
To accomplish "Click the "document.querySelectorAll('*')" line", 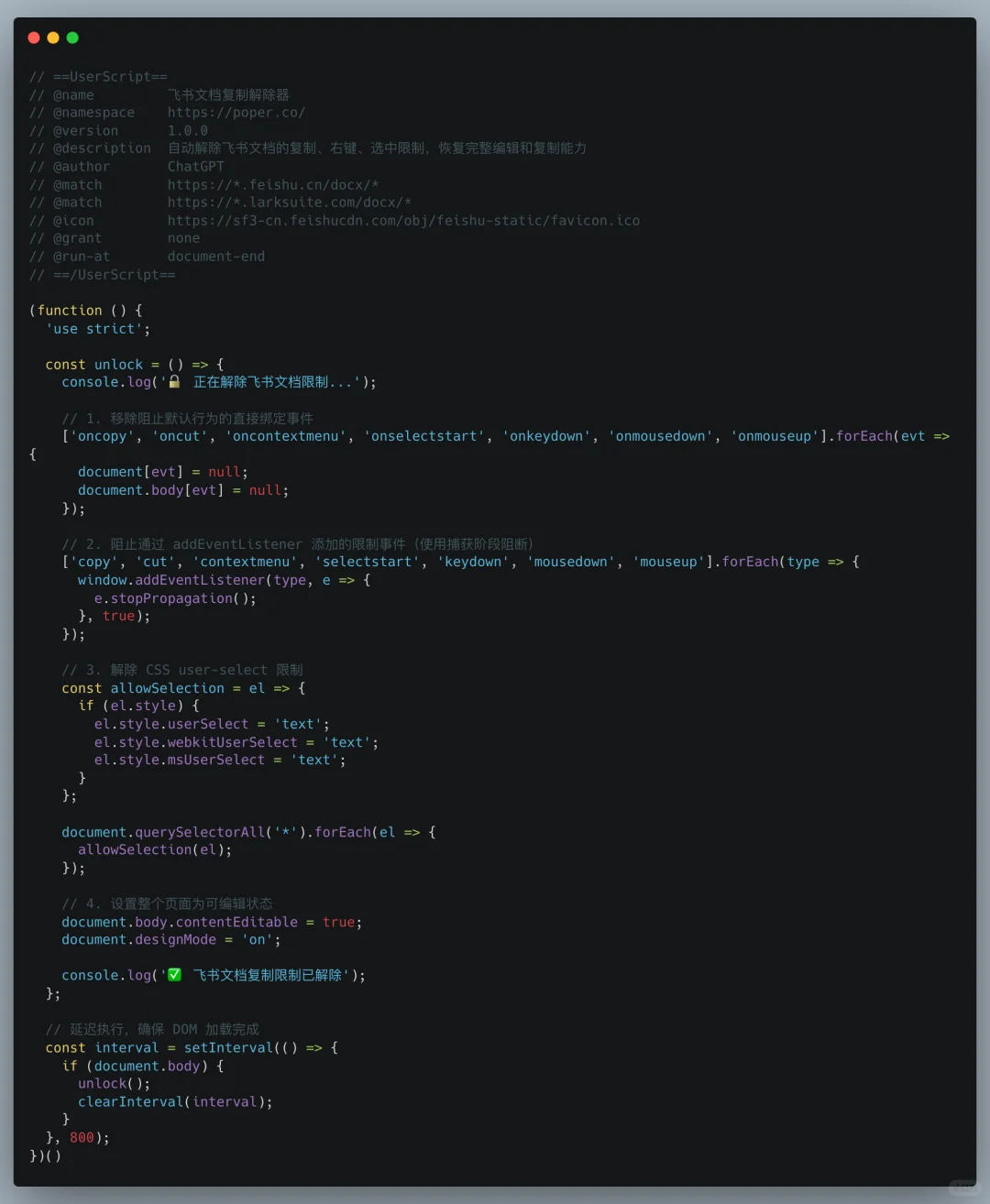I will [248, 832].
